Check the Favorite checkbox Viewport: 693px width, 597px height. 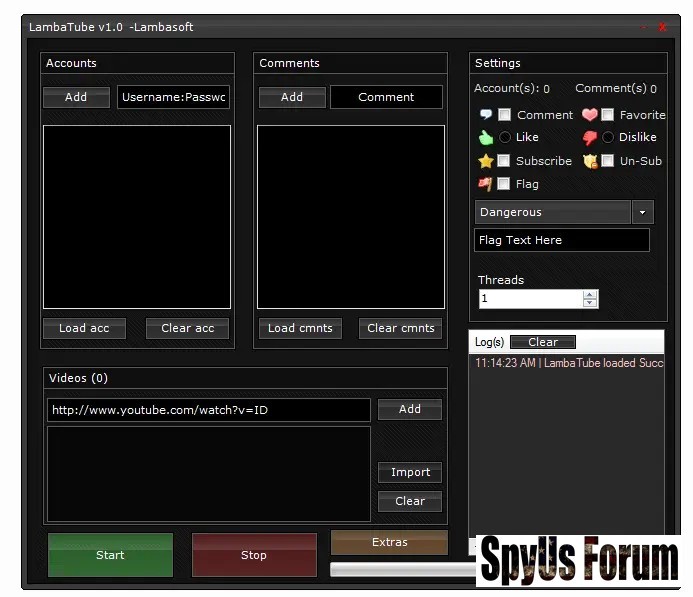[608, 115]
